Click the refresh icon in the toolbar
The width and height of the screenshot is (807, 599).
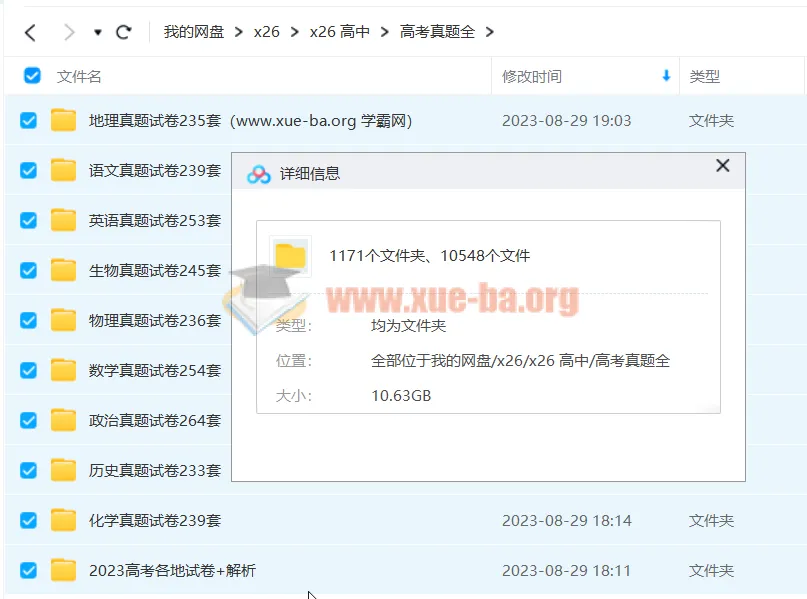click(123, 31)
